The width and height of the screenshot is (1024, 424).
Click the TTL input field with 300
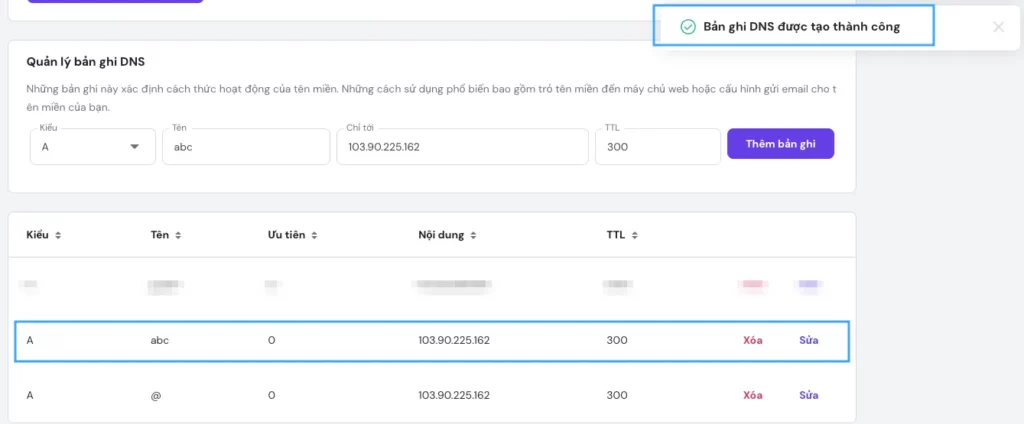[655, 147]
